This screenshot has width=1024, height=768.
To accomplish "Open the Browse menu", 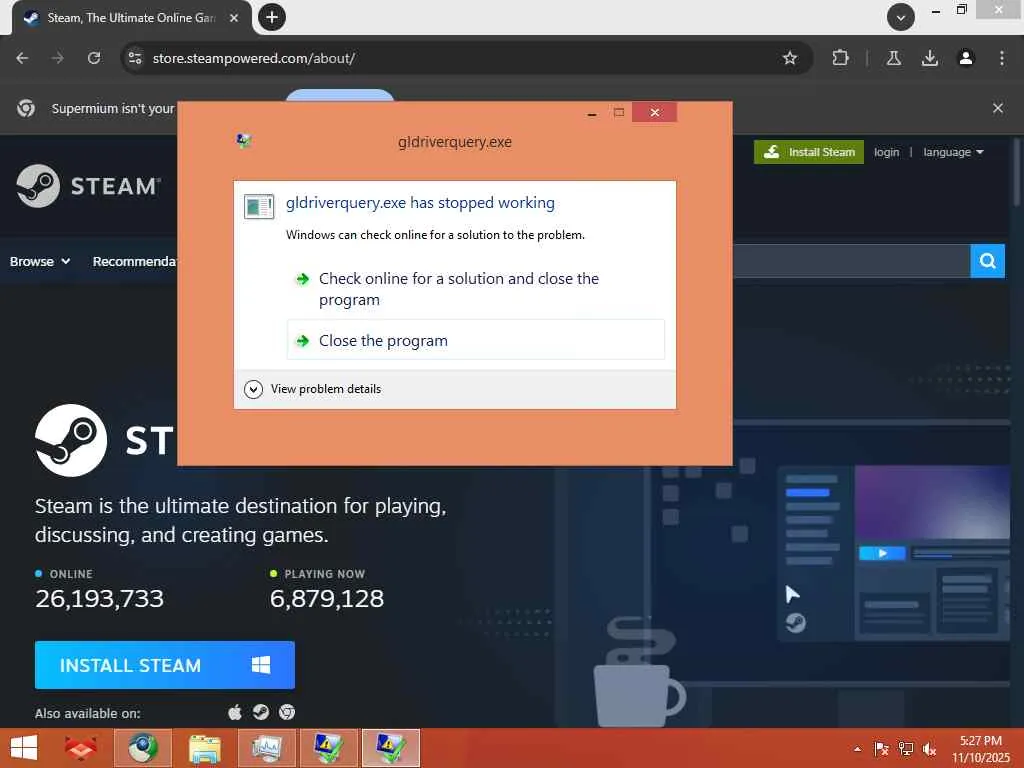I will pos(40,261).
